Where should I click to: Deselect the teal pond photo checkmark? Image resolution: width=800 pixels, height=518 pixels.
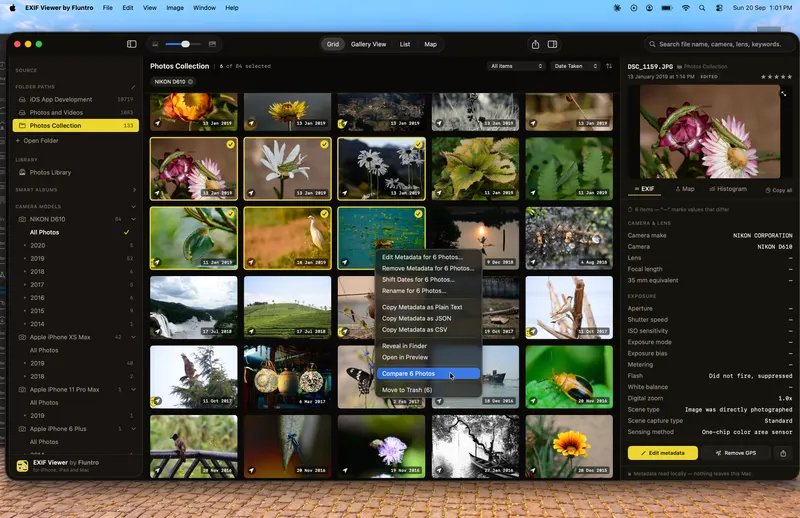pos(418,214)
